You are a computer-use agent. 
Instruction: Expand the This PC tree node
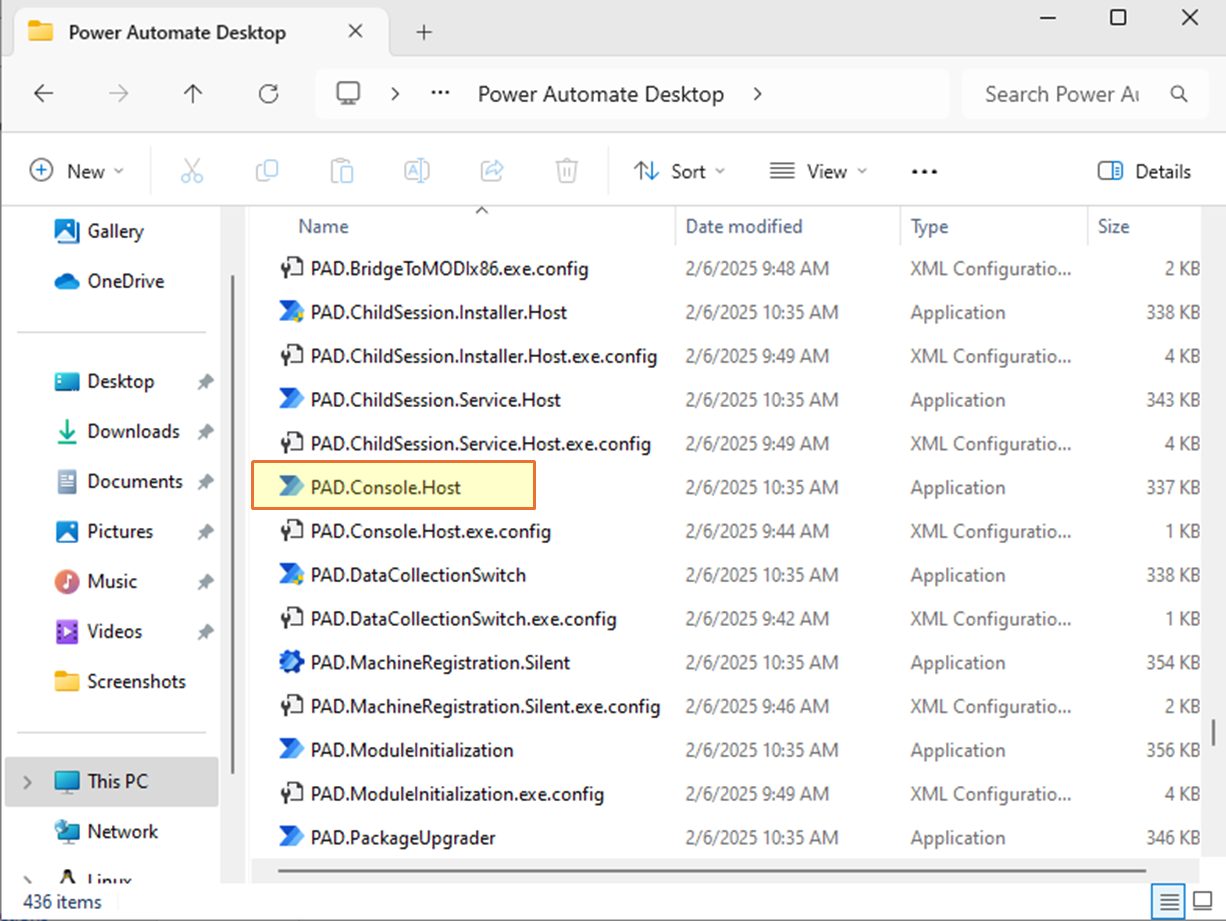pos(27,782)
